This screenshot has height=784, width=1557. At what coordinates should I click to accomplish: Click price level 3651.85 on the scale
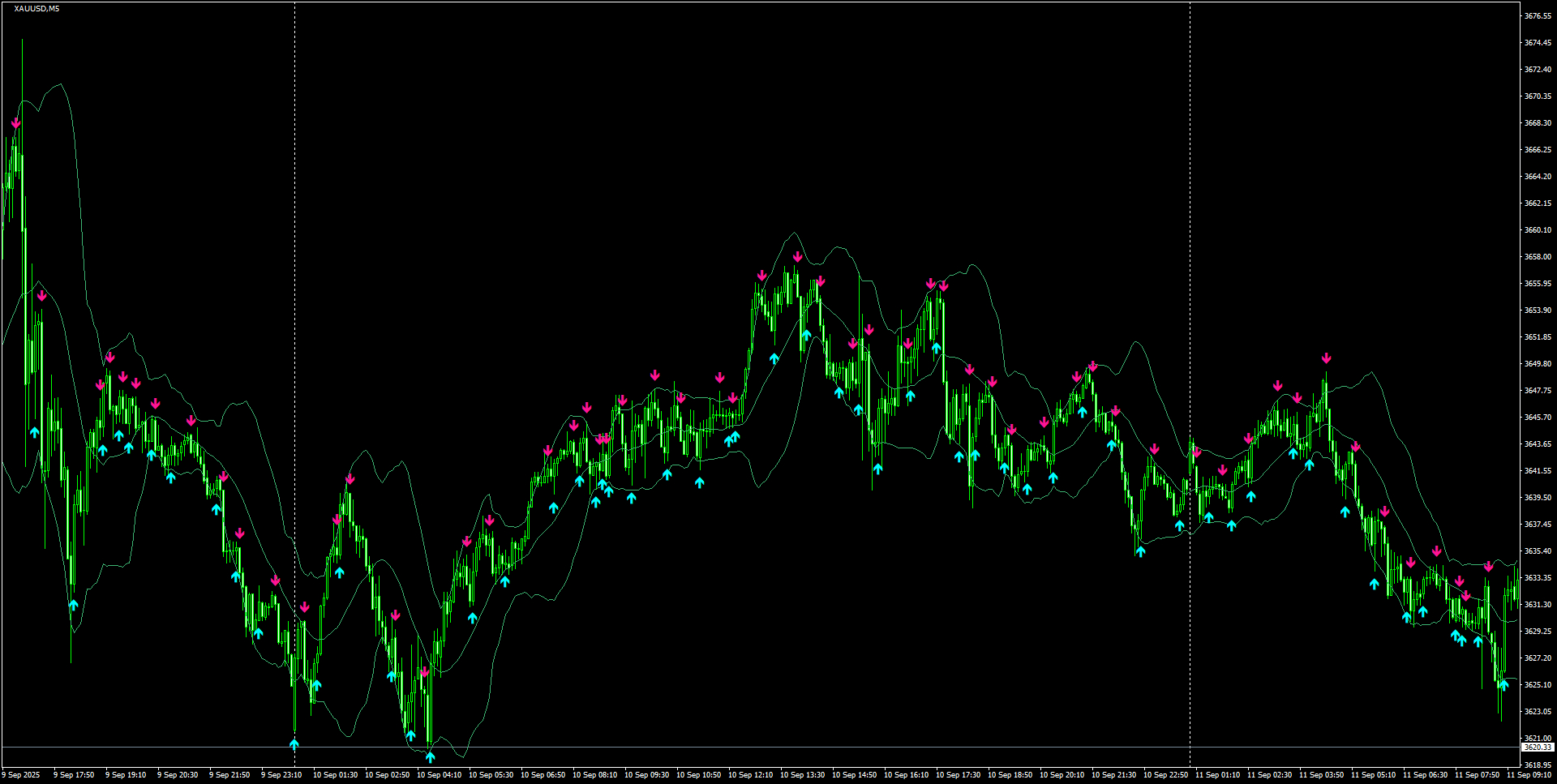pyautogui.click(x=1538, y=337)
